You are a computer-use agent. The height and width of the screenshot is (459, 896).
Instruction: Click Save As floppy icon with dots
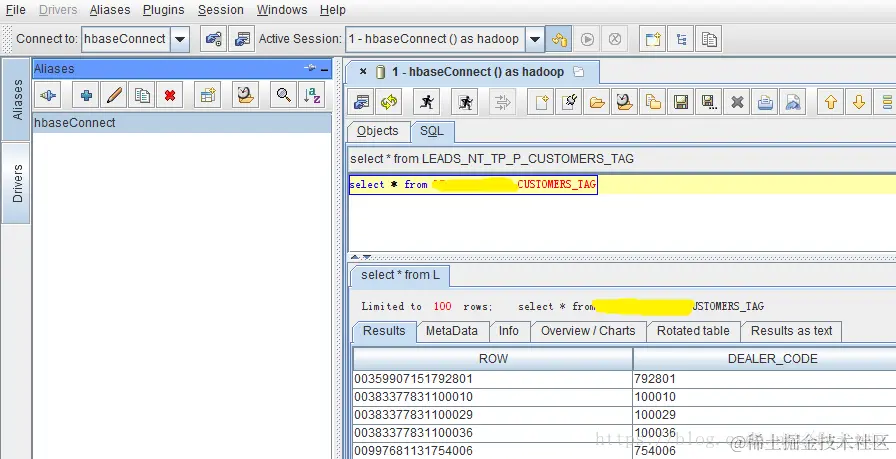click(709, 102)
